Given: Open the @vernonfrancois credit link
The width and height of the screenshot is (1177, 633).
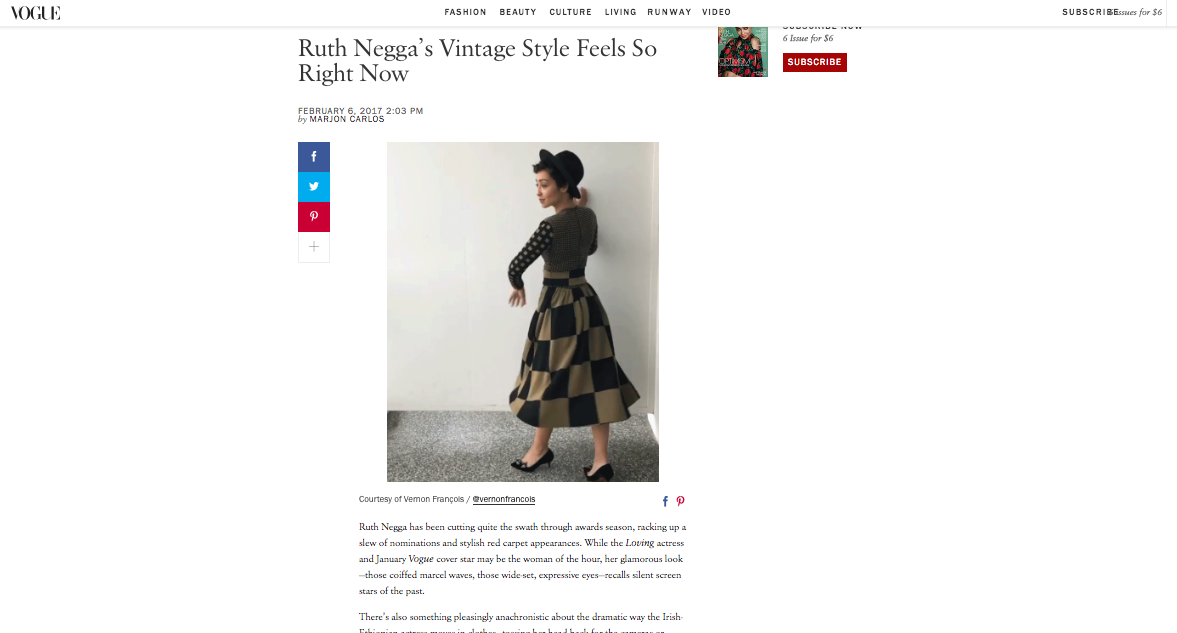Looking at the screenshot, I should click(504, 499).
